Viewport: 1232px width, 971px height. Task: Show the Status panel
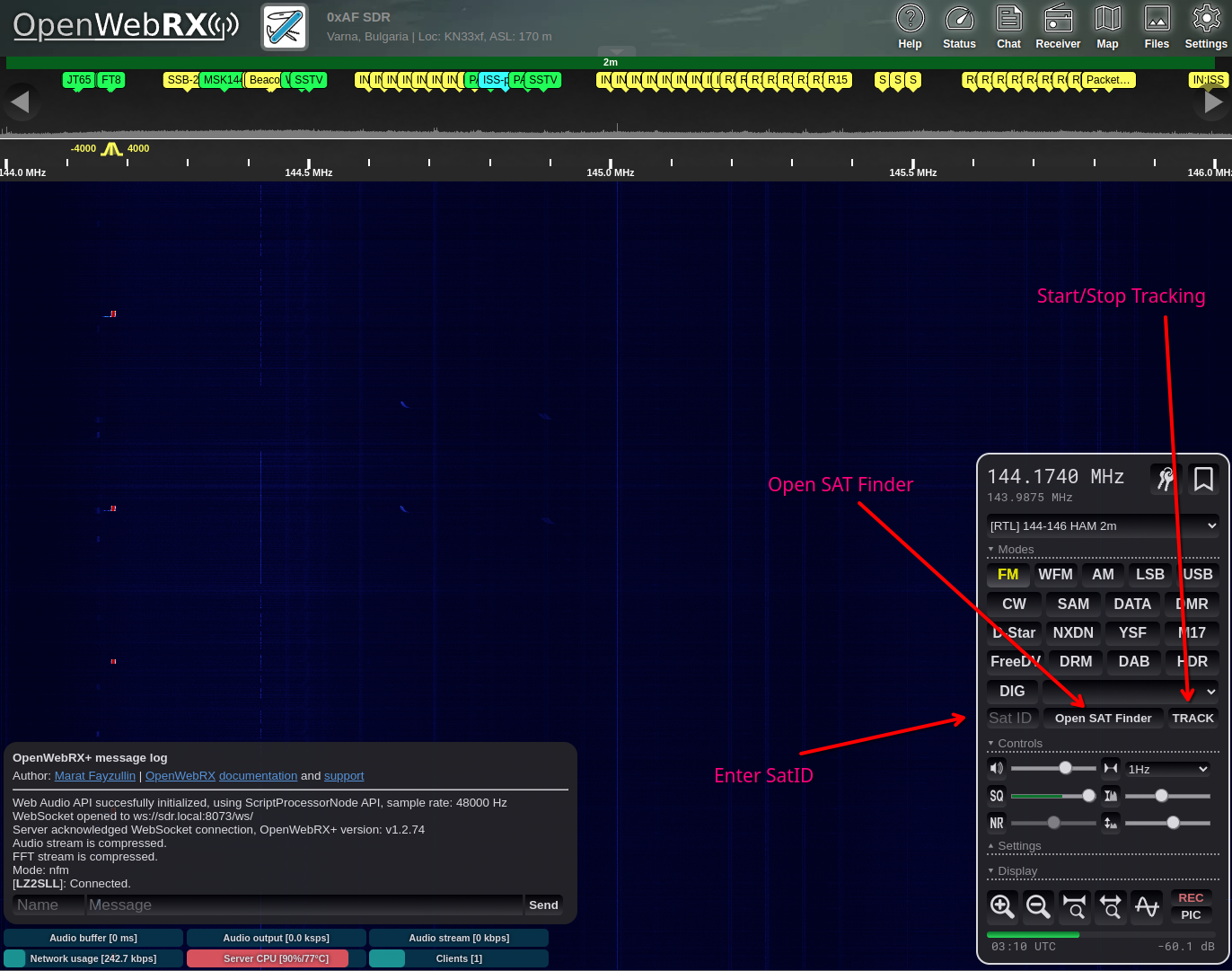click(959, 27)
